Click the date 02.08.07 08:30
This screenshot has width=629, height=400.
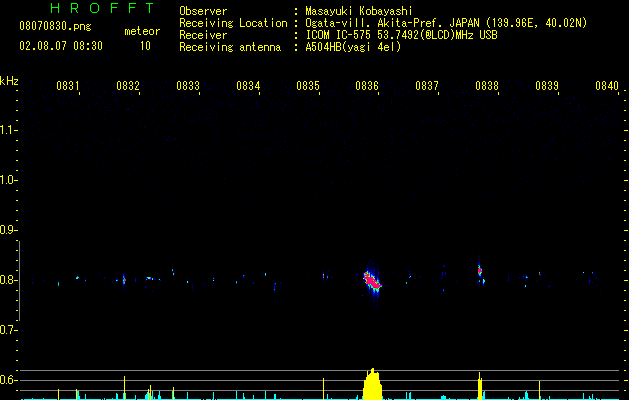click(61, 46)
